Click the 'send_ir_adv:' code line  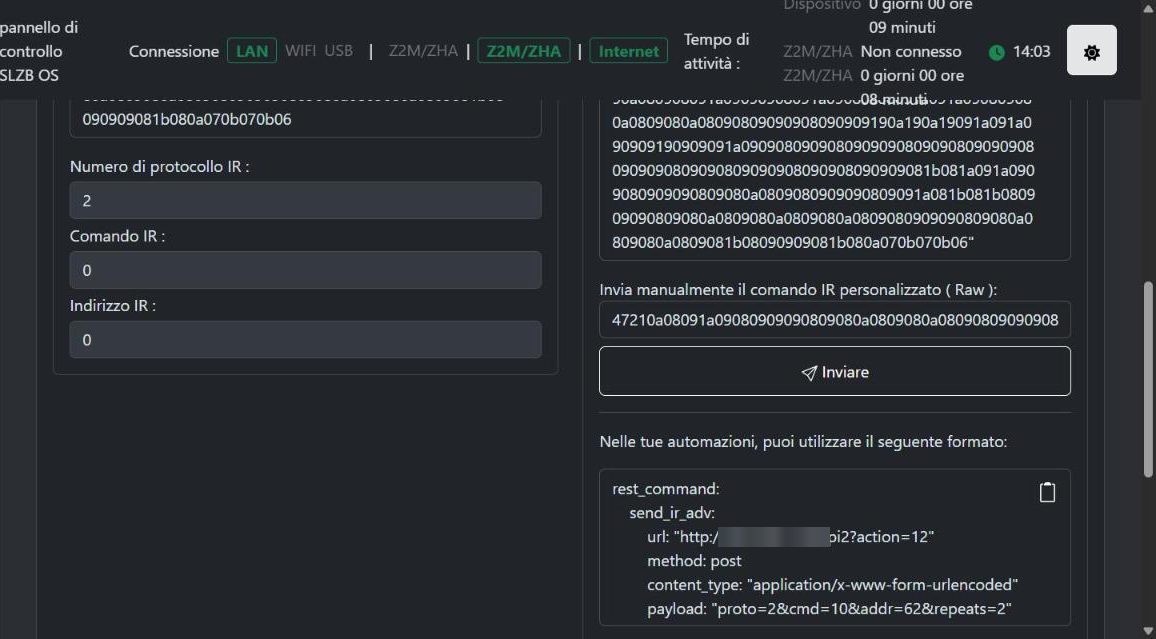pos(672,513)
